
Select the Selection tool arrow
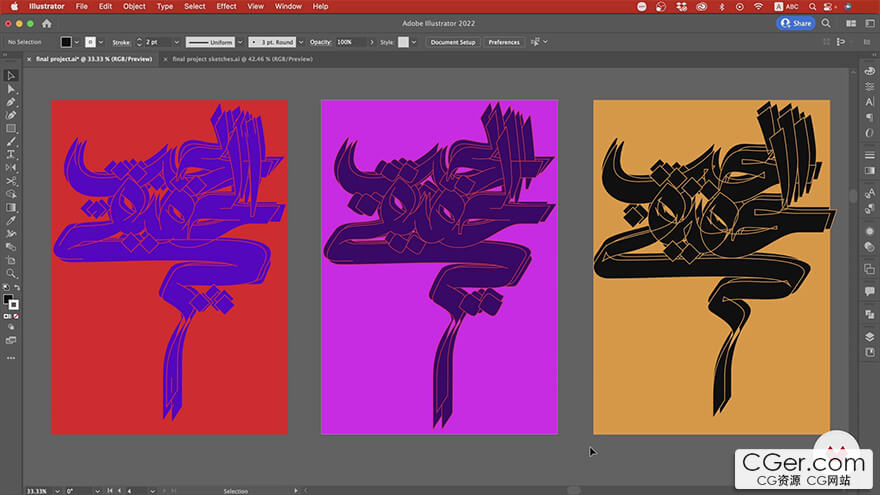coord(11,75)
